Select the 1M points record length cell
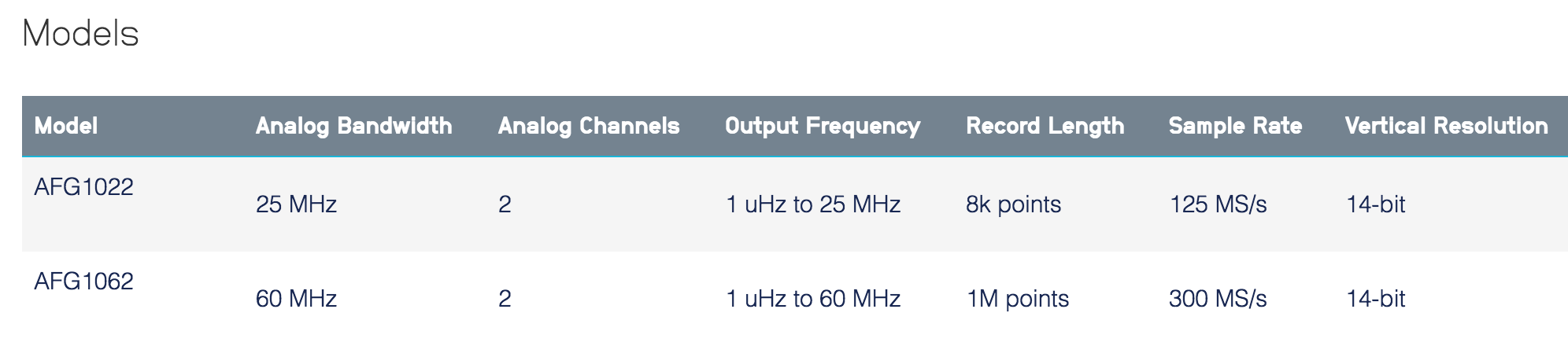Viewport: 1568px width, 357px height. 1017,299
